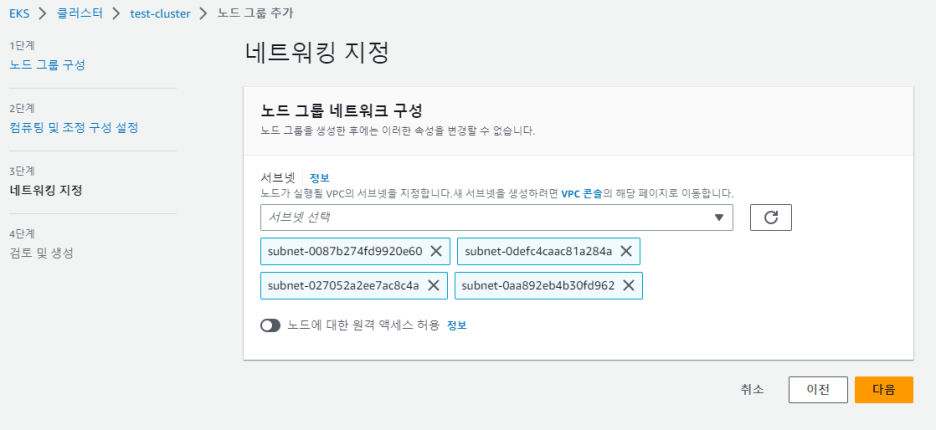Viewport: 936px width, 430px height.
Task: Remove subnet-0087b274fd9920e60 with its X icon
Action: (x=436, y=252)
